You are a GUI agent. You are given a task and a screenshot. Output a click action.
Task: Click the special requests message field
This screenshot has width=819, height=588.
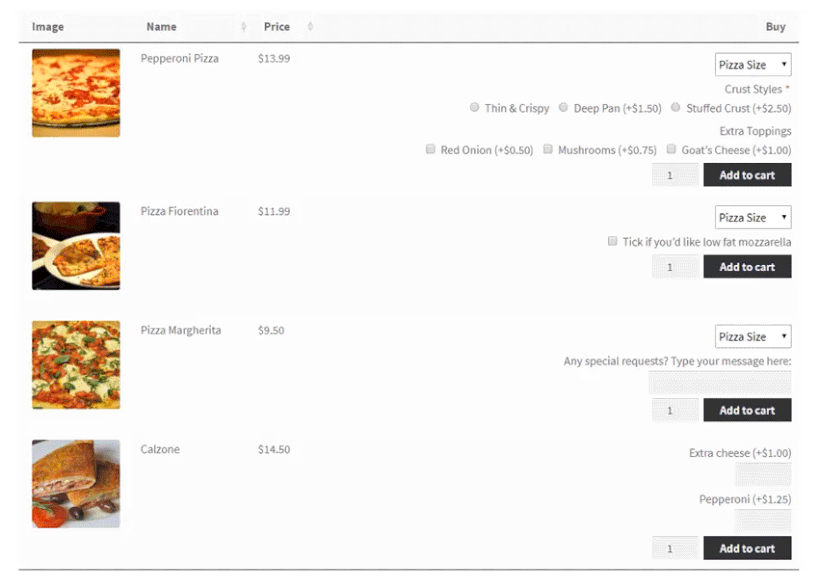[x=719, y=382]
